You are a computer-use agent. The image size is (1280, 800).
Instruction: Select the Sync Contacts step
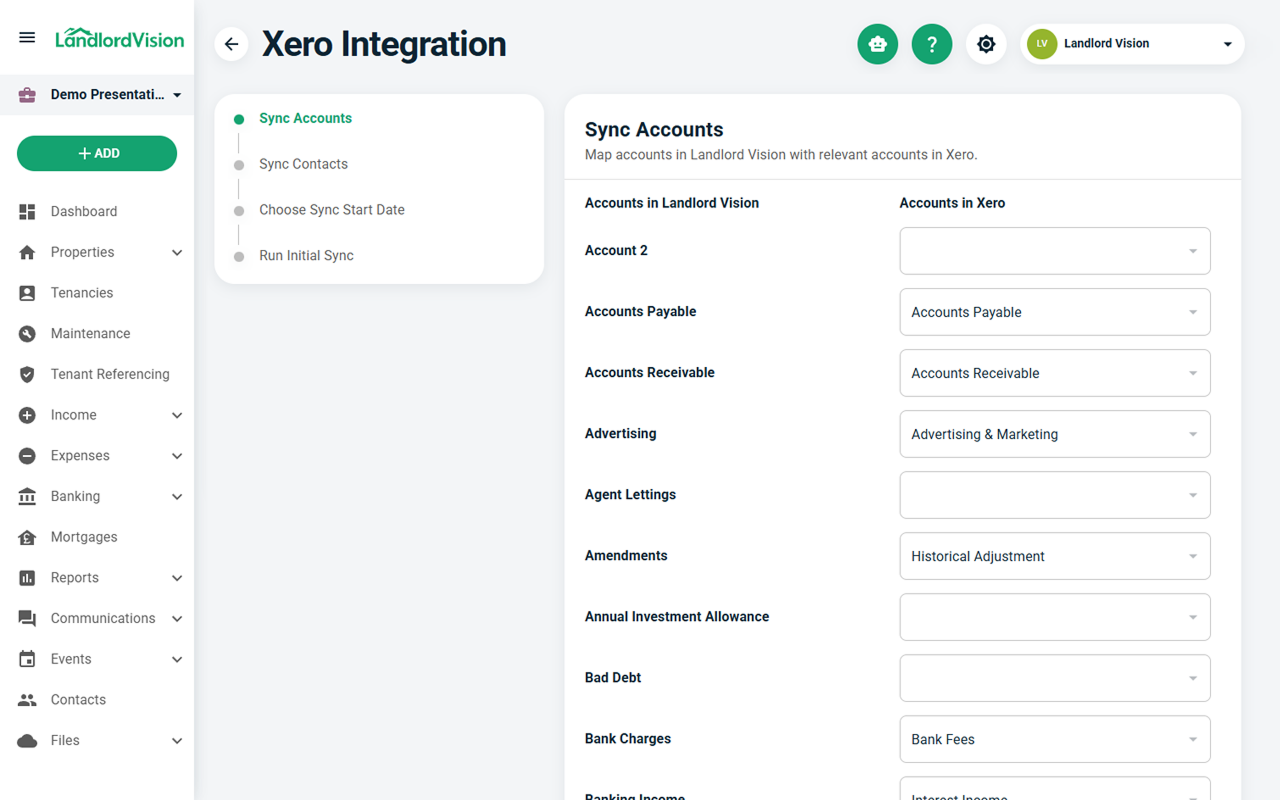pos(303,164)
